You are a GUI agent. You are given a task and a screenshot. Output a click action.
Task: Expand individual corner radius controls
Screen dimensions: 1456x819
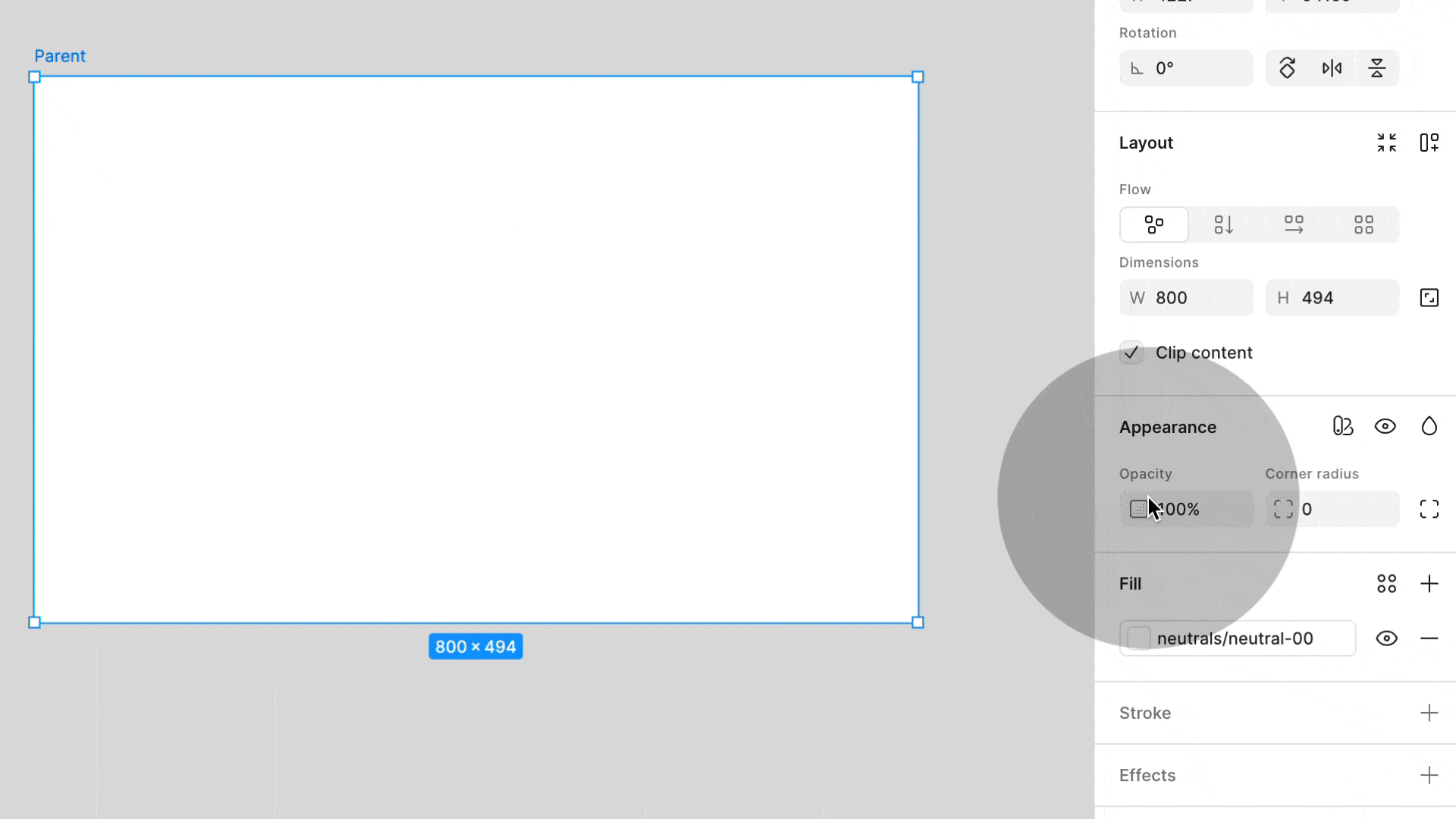1429,509
